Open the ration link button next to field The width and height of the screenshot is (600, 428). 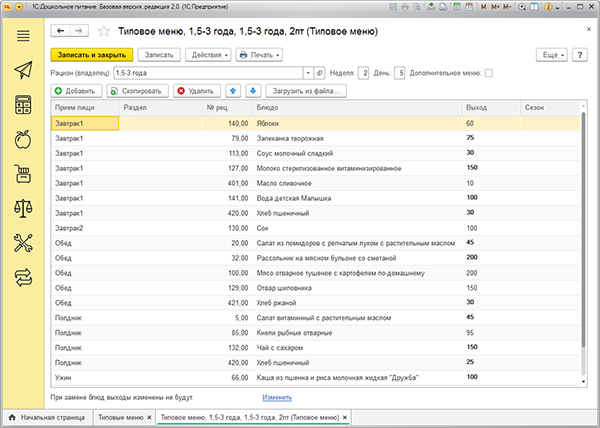pos(320,73)
